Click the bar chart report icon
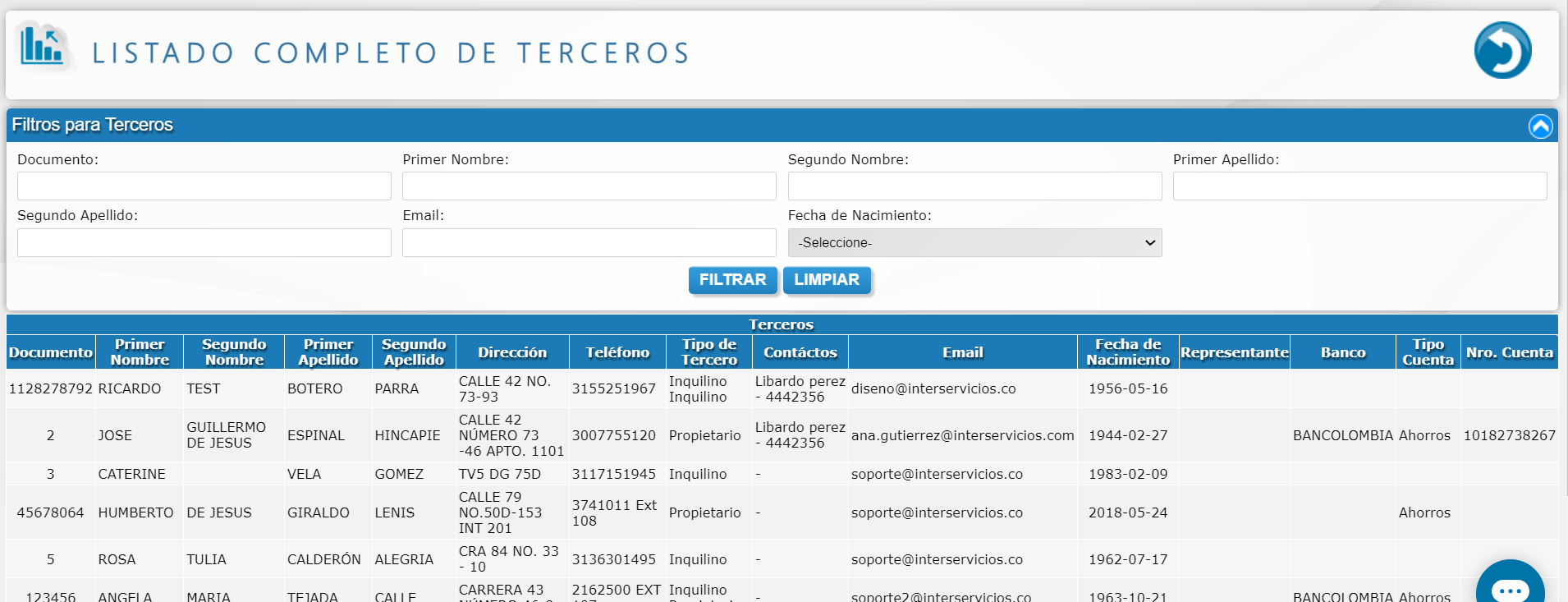The height and width of the screenshot is (602, 1568). (x=43, y=46)
